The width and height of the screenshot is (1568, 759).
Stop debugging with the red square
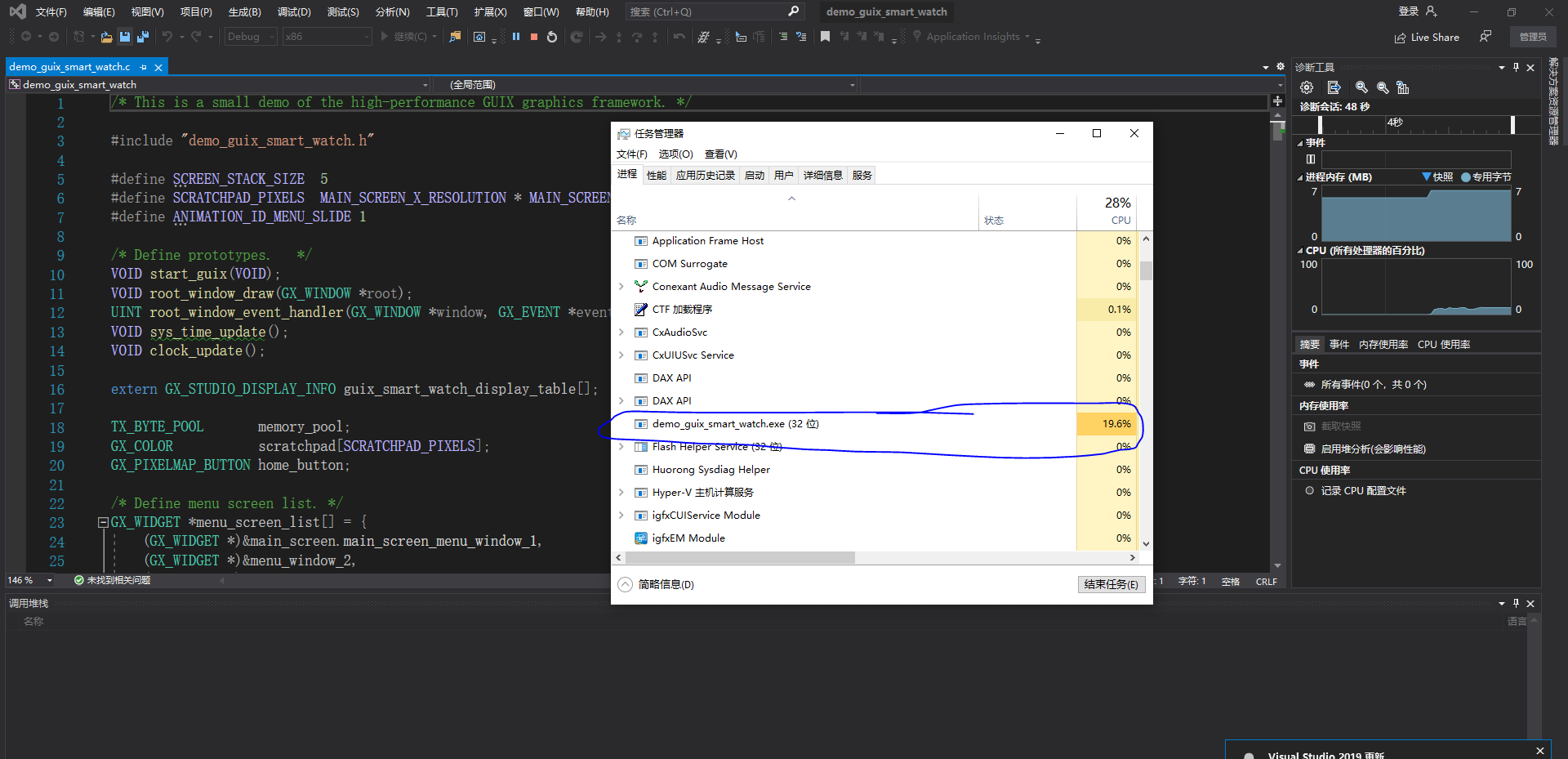click(x=534, y=37)
